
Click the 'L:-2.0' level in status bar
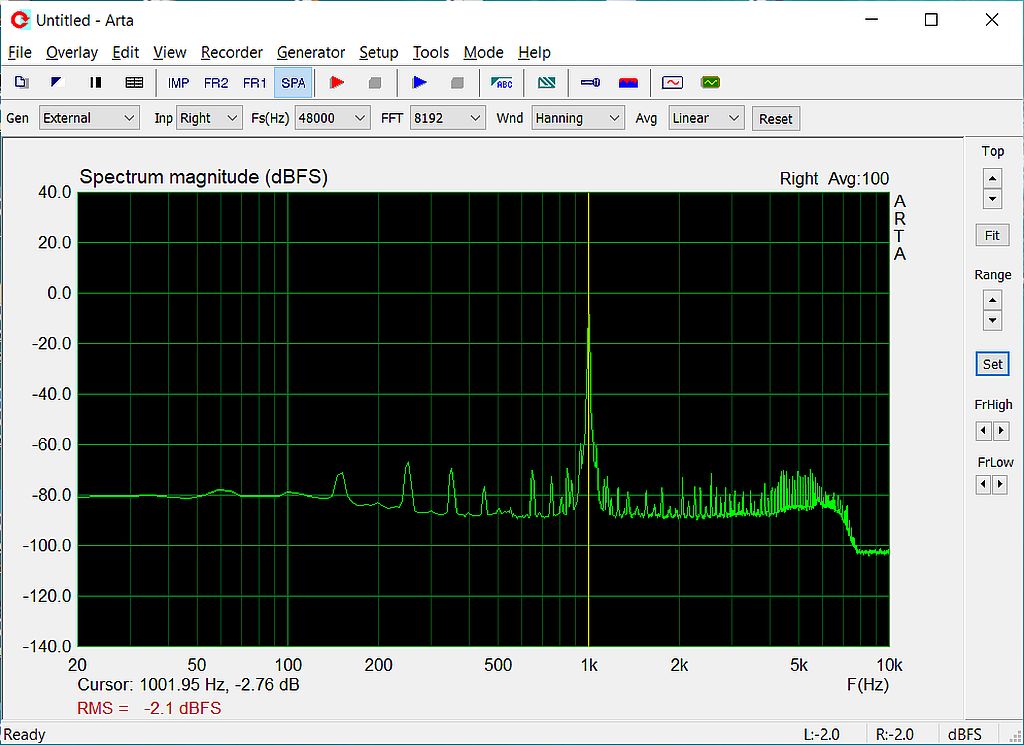pyautogui.click(x=822, y=735)
